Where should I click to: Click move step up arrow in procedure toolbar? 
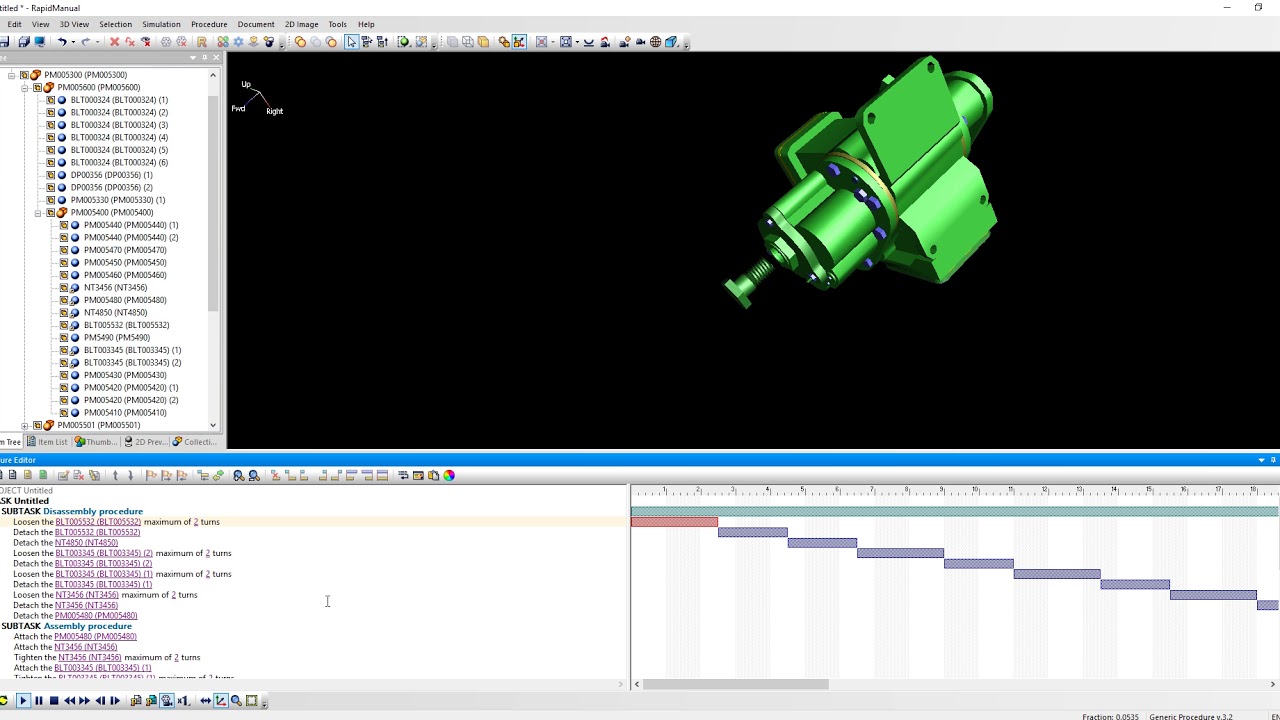[x=115, y=475]
